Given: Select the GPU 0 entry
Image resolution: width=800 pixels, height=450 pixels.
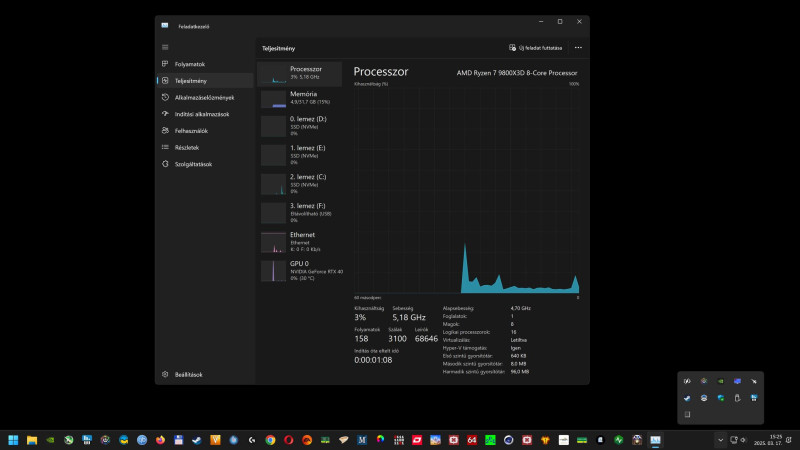Looking at the screenshot, I should click(x=300, y=271).
